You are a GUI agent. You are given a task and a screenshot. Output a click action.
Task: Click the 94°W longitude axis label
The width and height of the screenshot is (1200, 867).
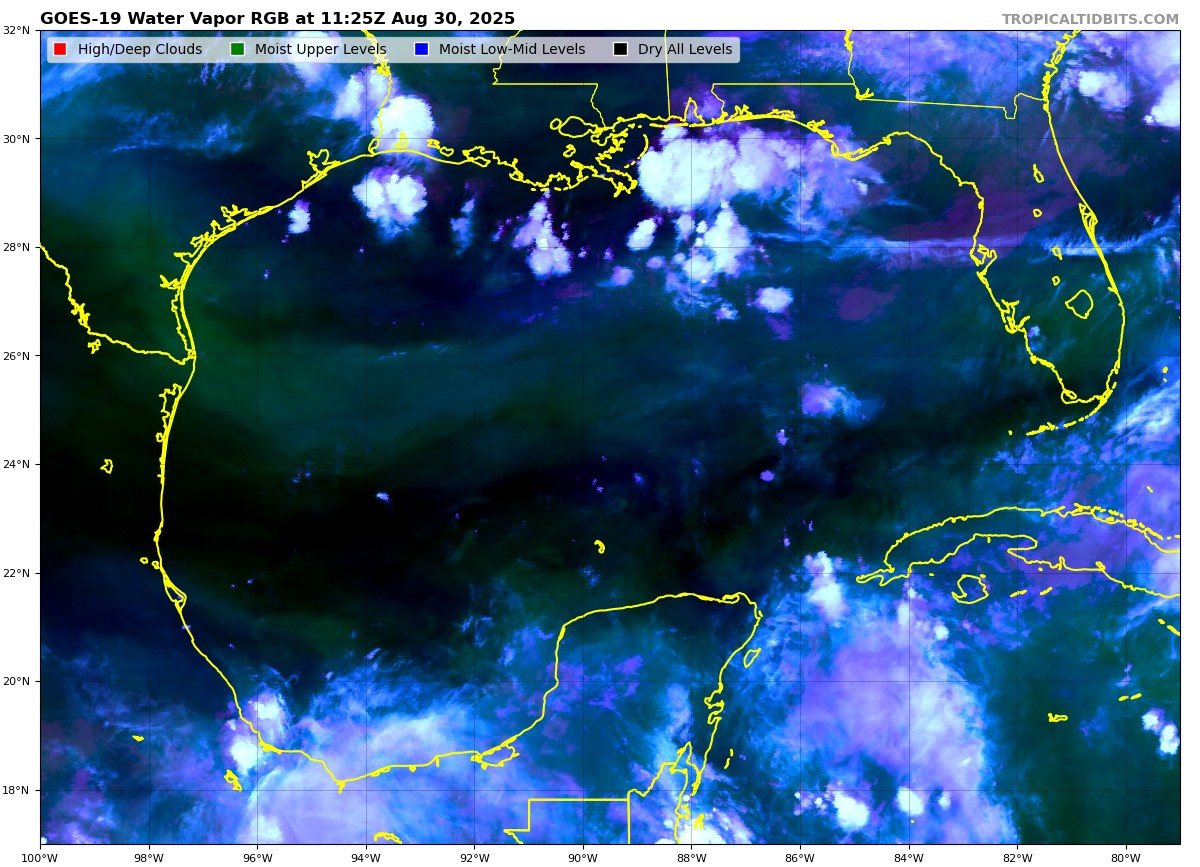[366, 857]
